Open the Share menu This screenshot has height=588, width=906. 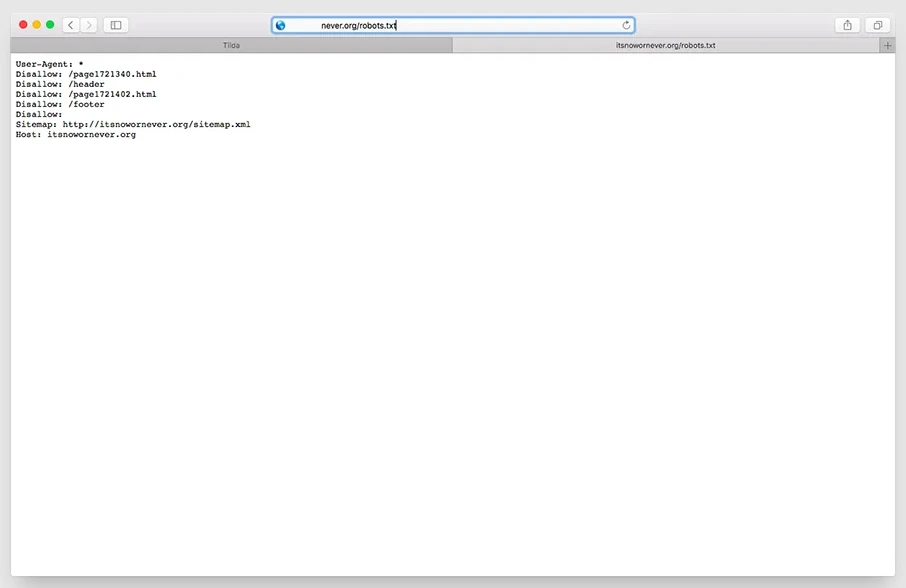pos(847,25)
